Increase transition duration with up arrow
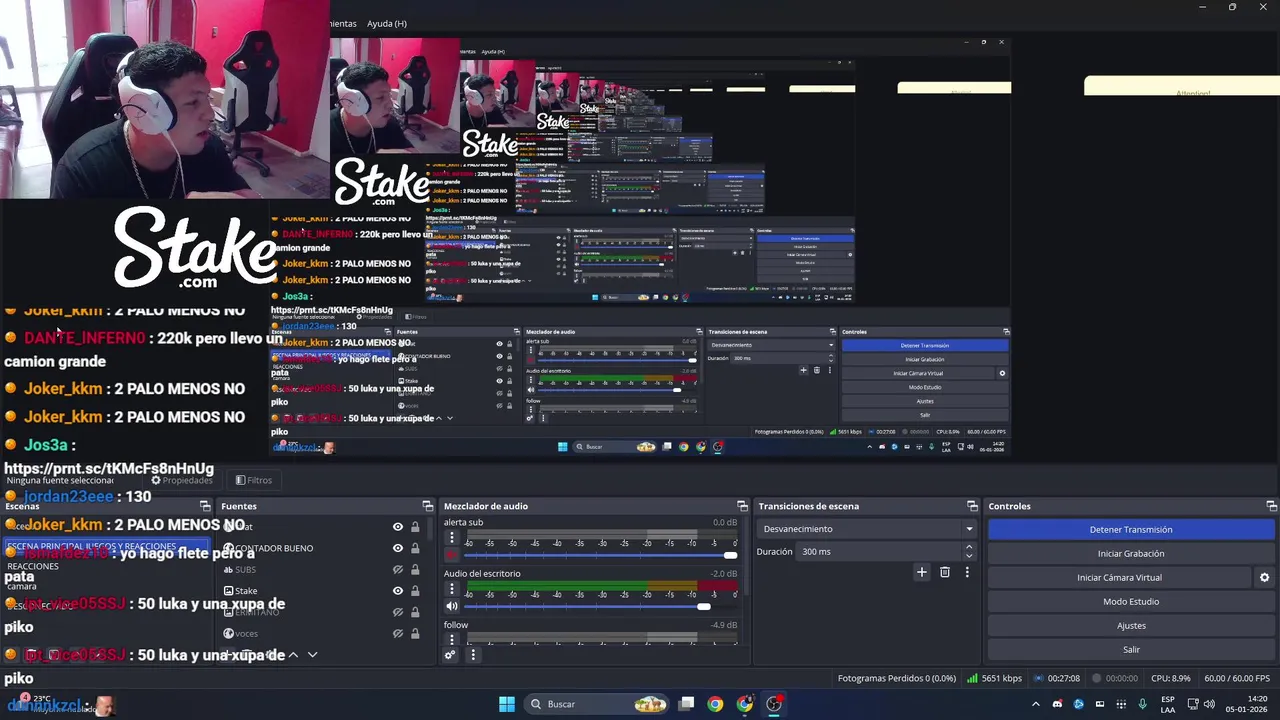This screenshot has width=1280, height=720. (969, 547)
